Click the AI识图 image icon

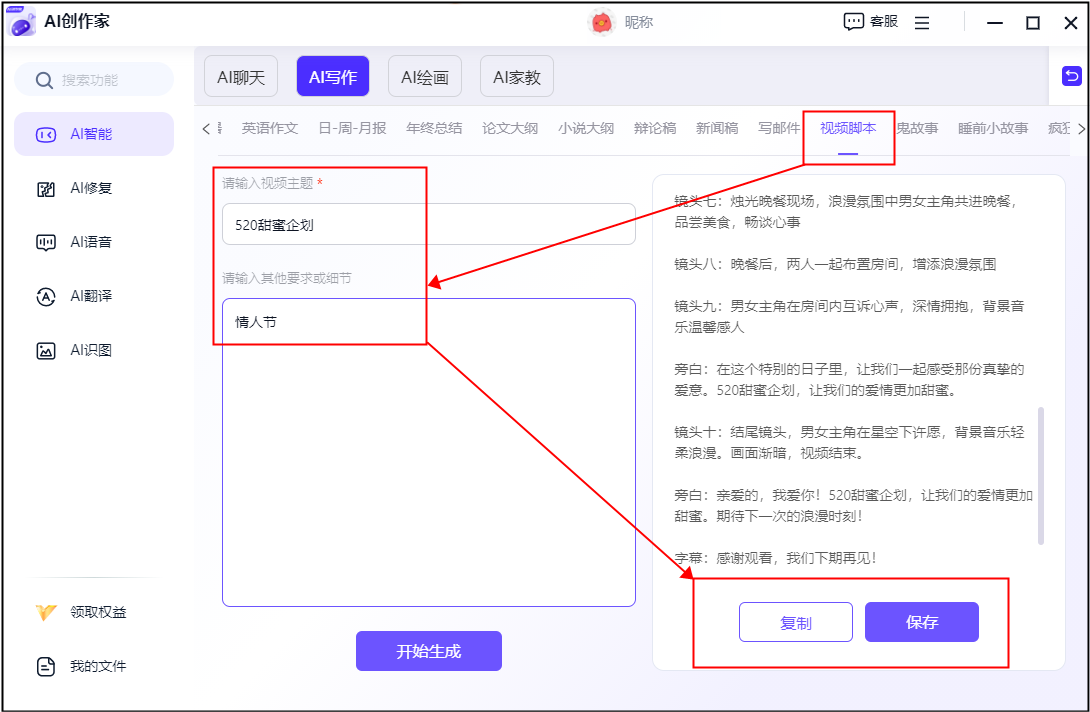click(x=46, y=350)
